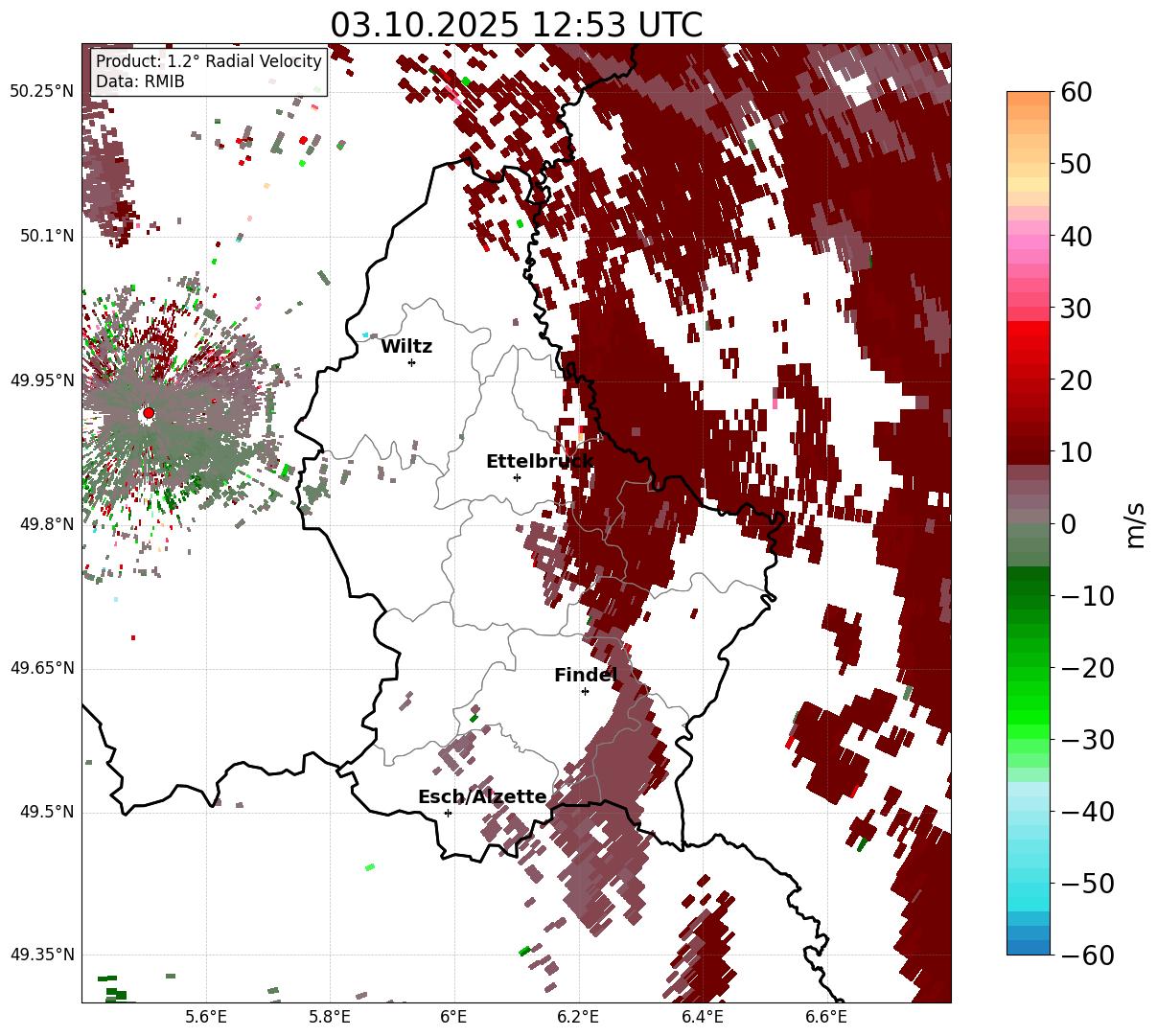Viewport: 1157px width, 1036px height.
Task: Click the 49.95°N latitude label
Action: tap(41, 380)
